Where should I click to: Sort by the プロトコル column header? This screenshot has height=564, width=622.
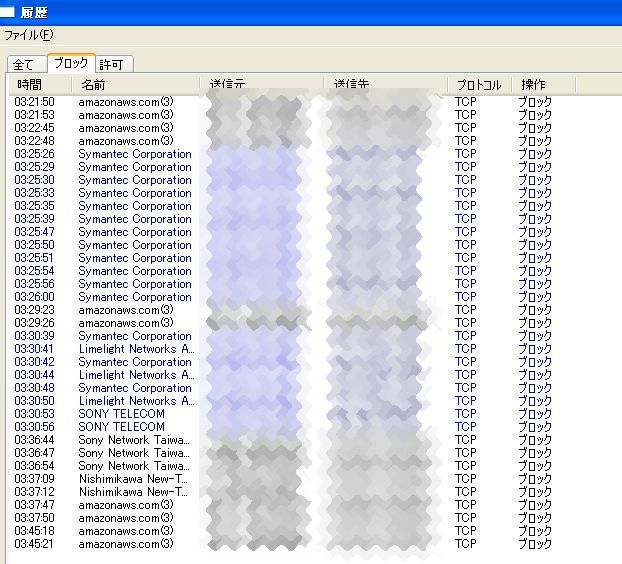point(480,84)
